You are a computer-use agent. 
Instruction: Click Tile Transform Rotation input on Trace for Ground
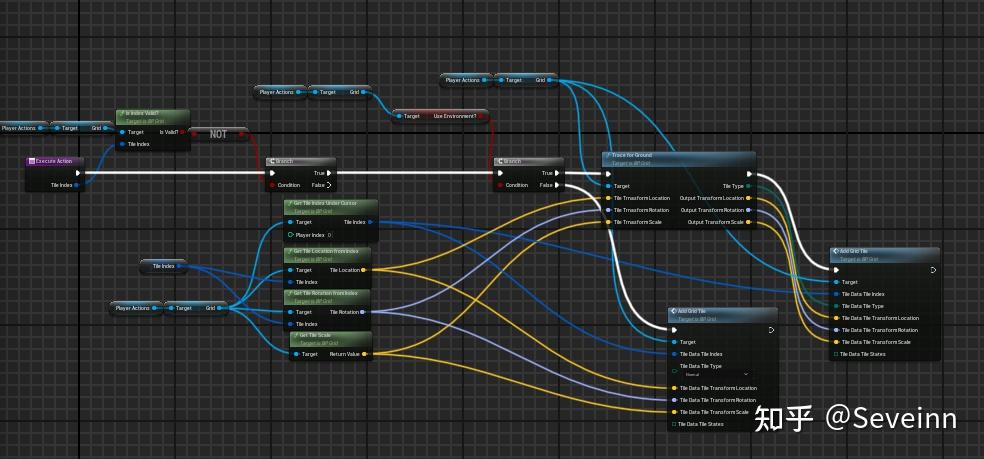(608, 210)
